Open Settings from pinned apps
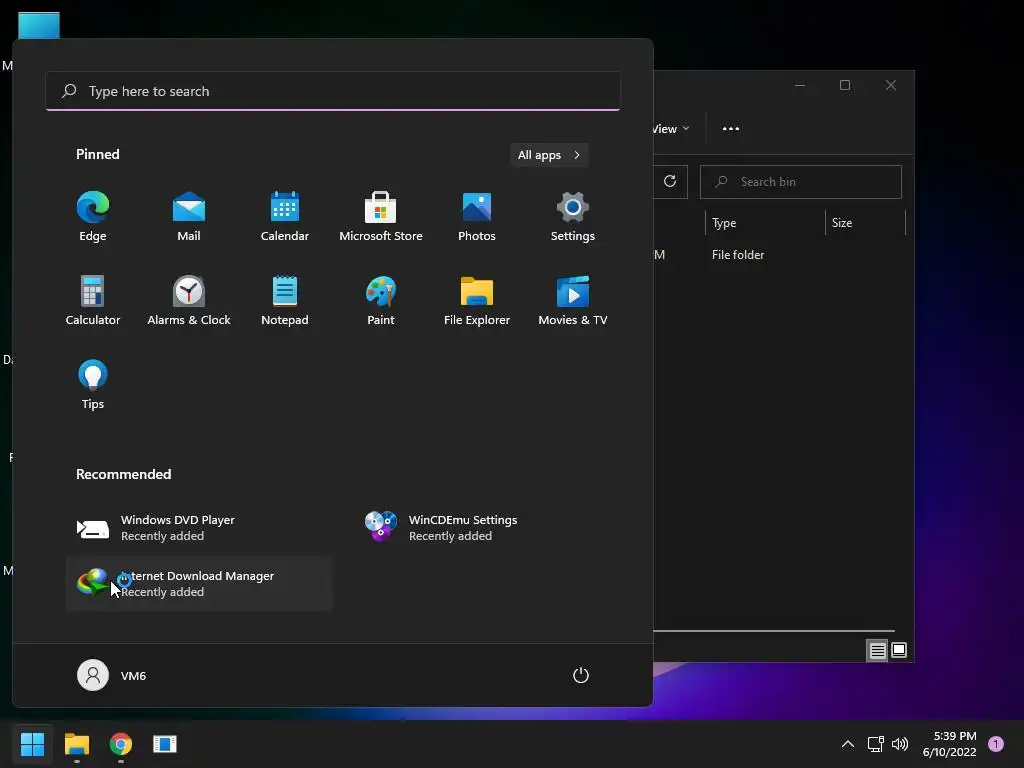1024x768 pixels. click(x=573, y=217)
